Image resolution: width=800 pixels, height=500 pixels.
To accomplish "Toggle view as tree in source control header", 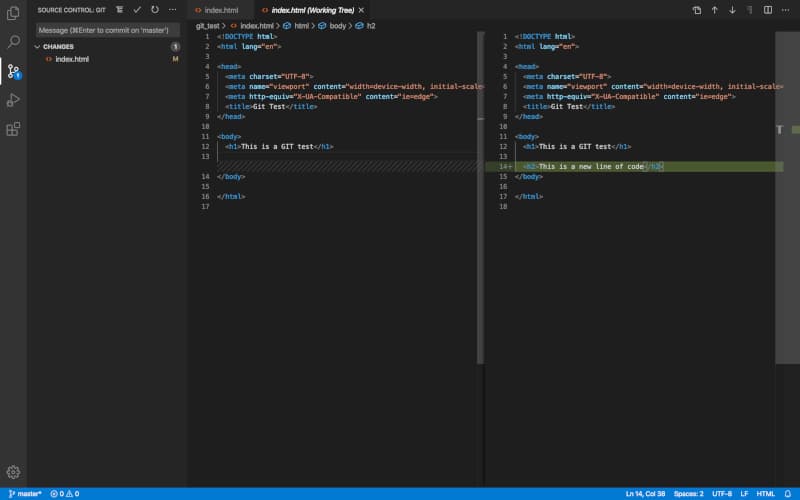I will click(119, 10).
